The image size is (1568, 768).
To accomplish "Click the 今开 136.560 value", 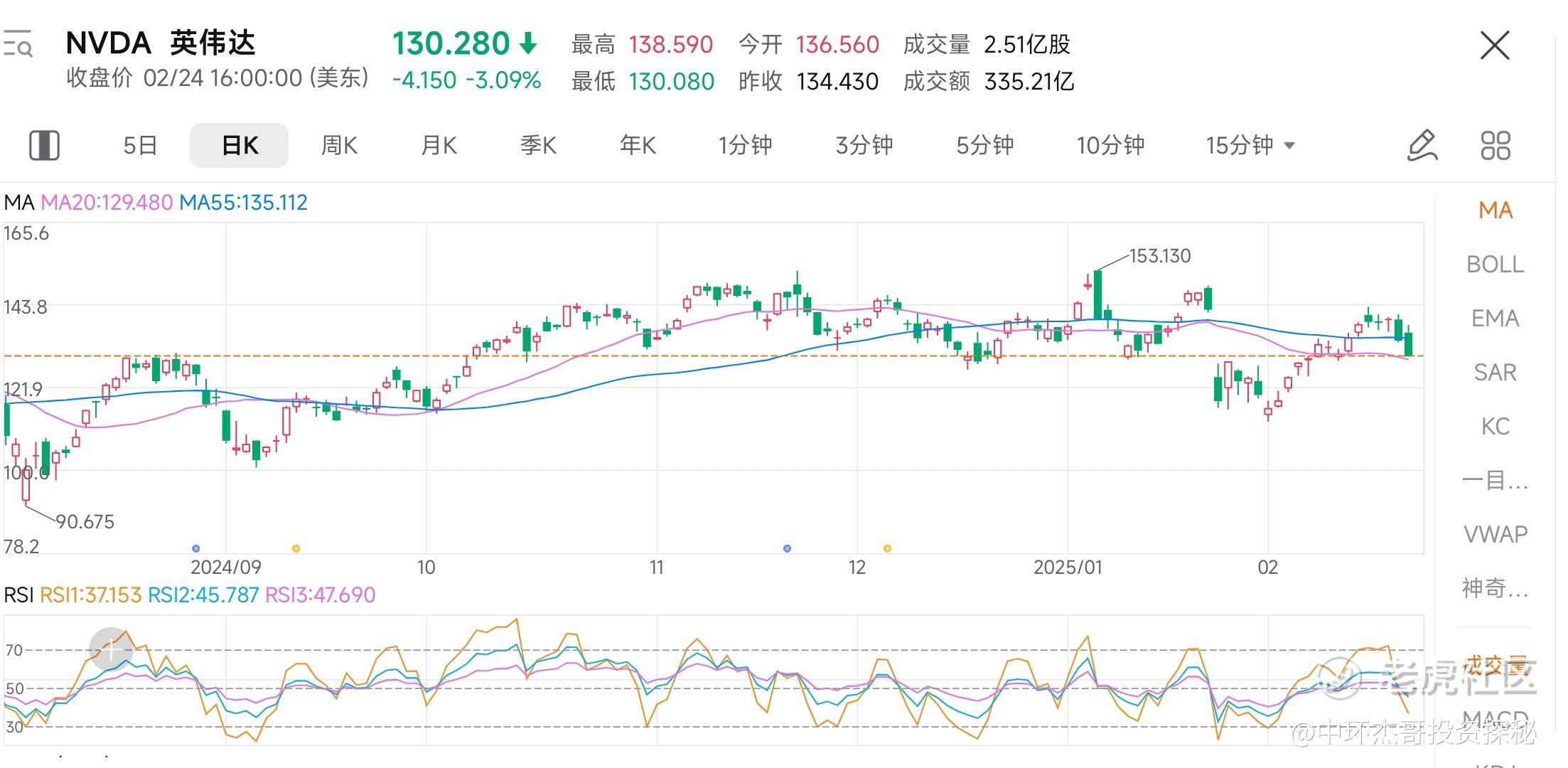I will click(837, 45).
